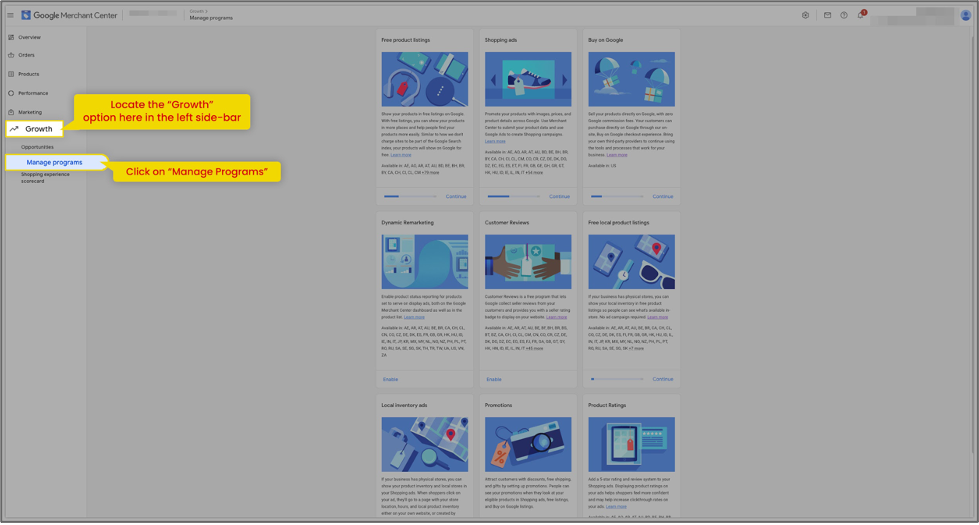Enable the Customer Reviews program
This screenshot has height=525, width=979.
tap(494, 380)
